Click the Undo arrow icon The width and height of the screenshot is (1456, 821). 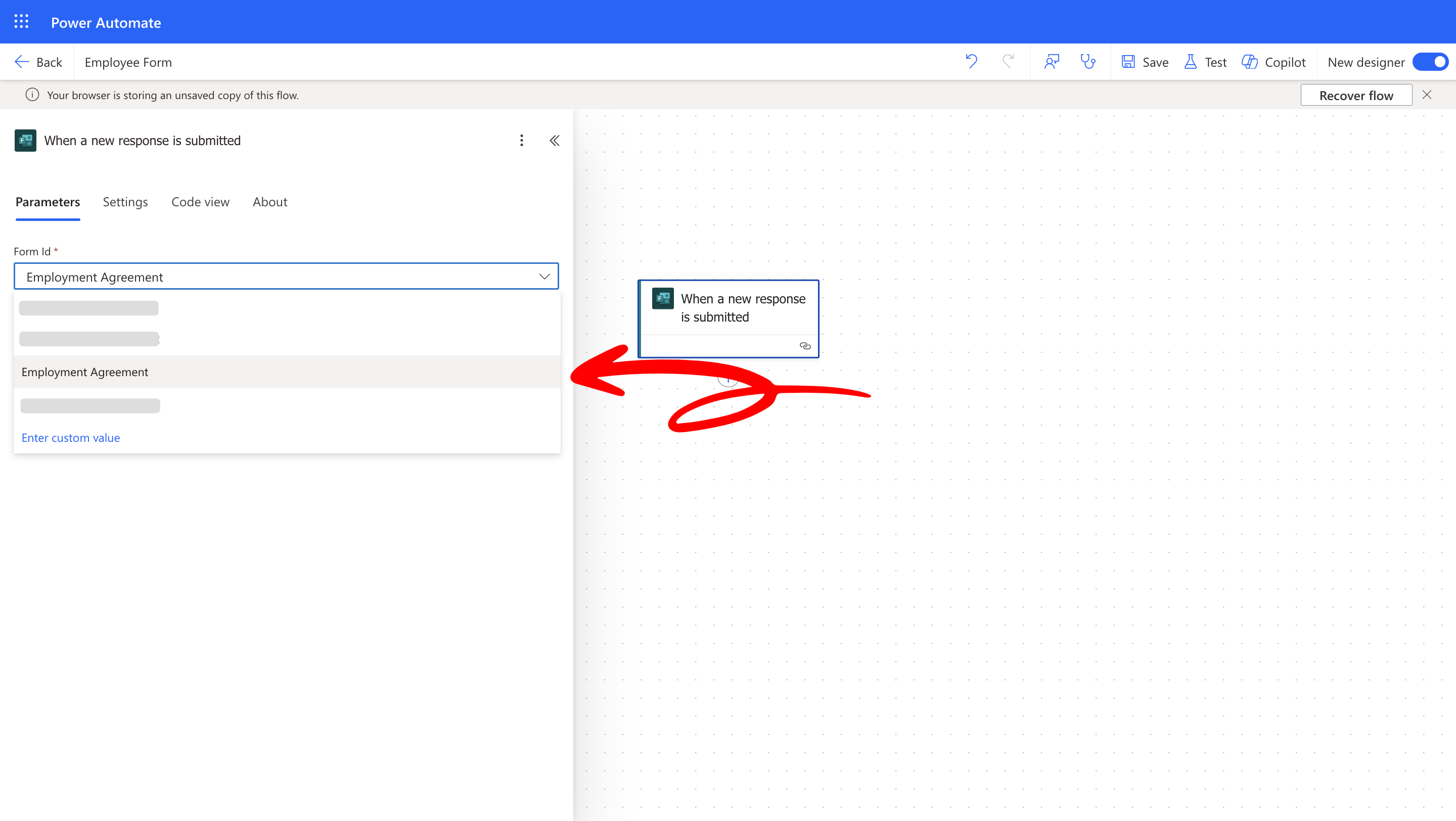(x=971, y=62)
